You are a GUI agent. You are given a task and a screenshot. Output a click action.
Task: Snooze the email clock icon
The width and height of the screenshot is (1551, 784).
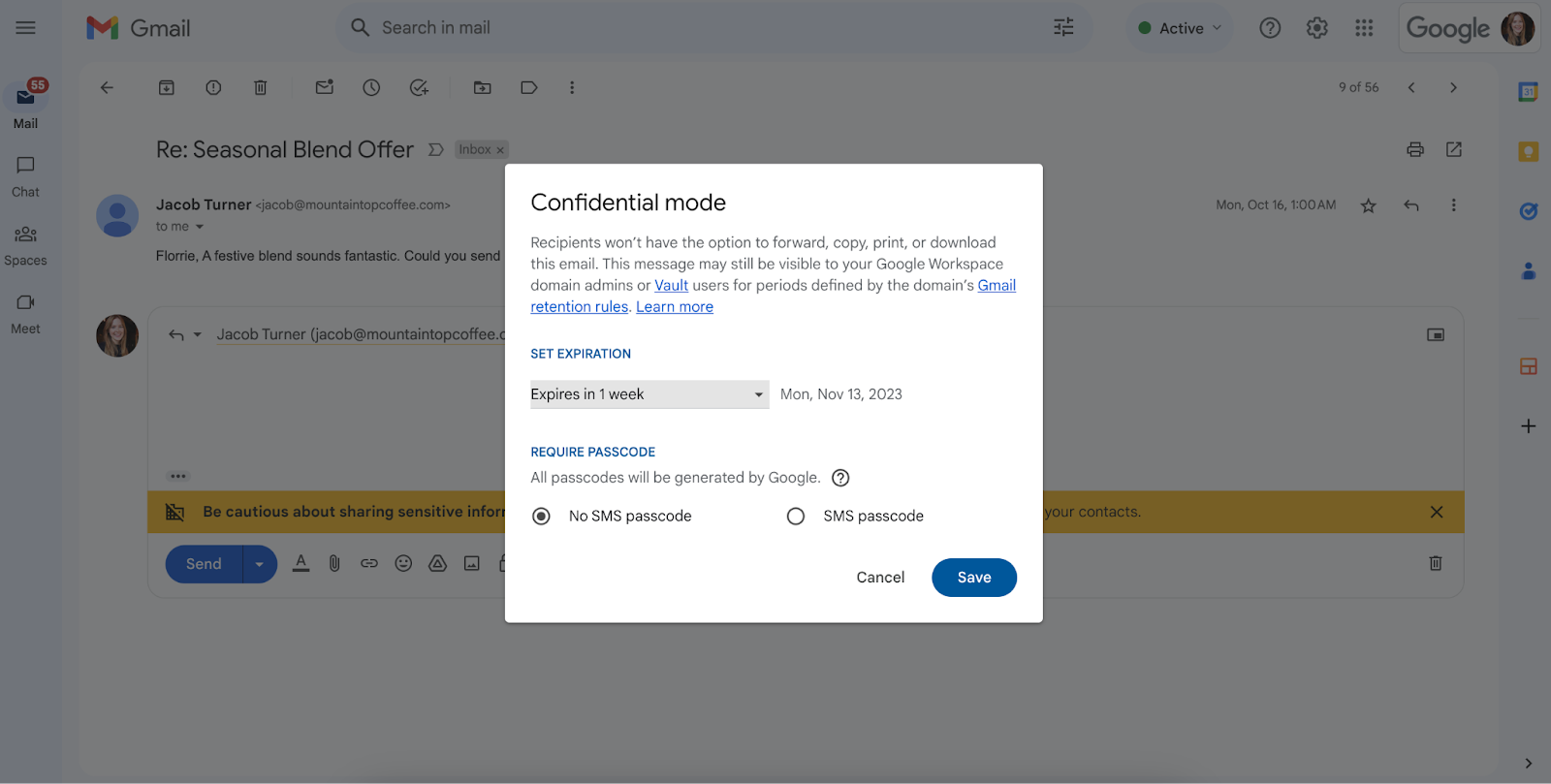[371, 87]
